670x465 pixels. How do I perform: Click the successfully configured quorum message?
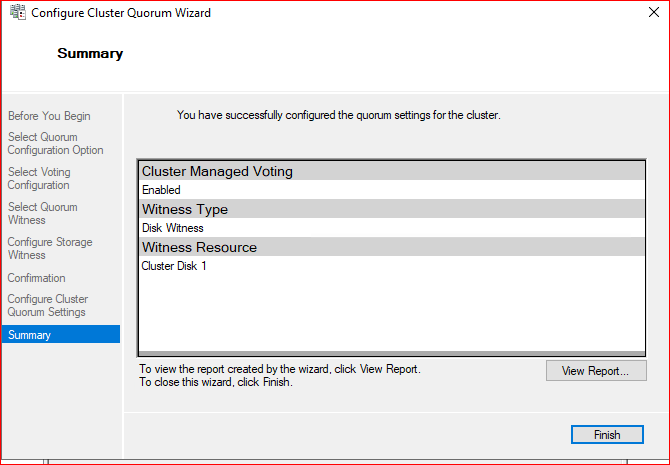point(338,115)
